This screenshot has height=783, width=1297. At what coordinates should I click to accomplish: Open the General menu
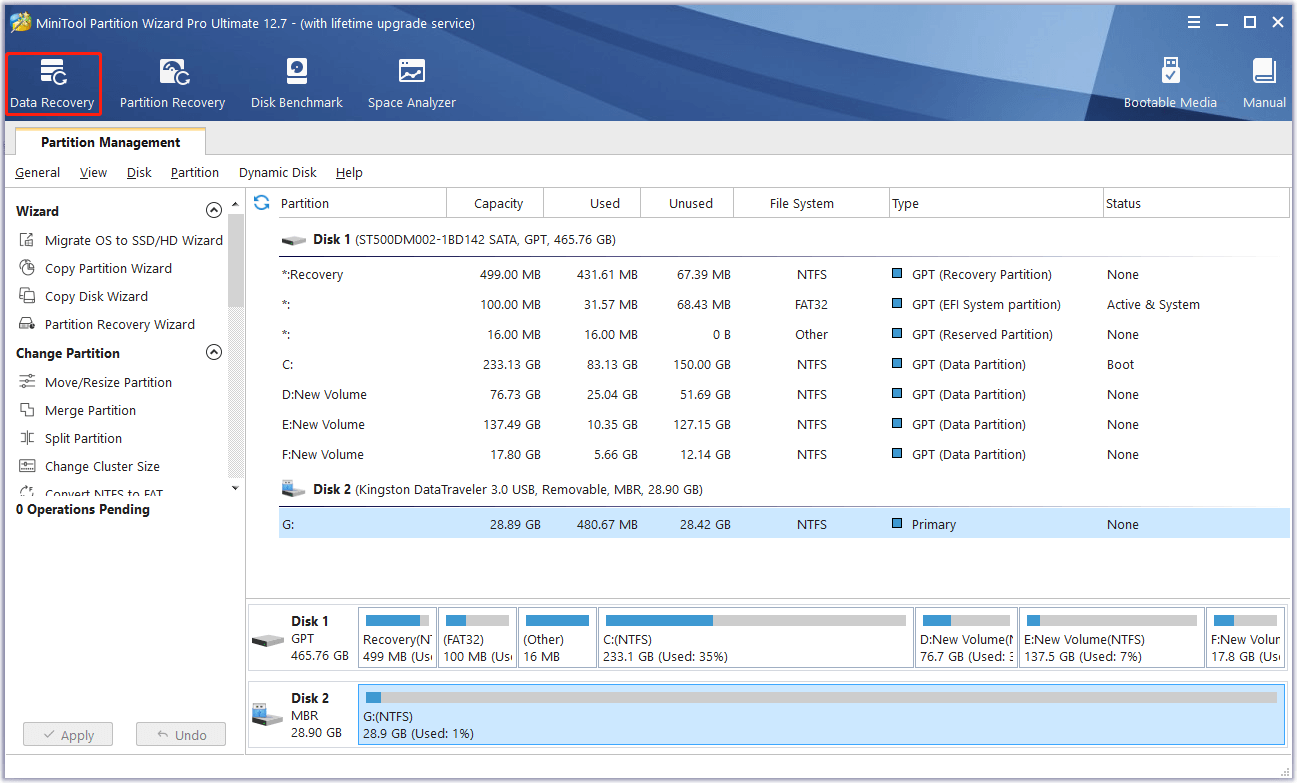tap(38, 172)
